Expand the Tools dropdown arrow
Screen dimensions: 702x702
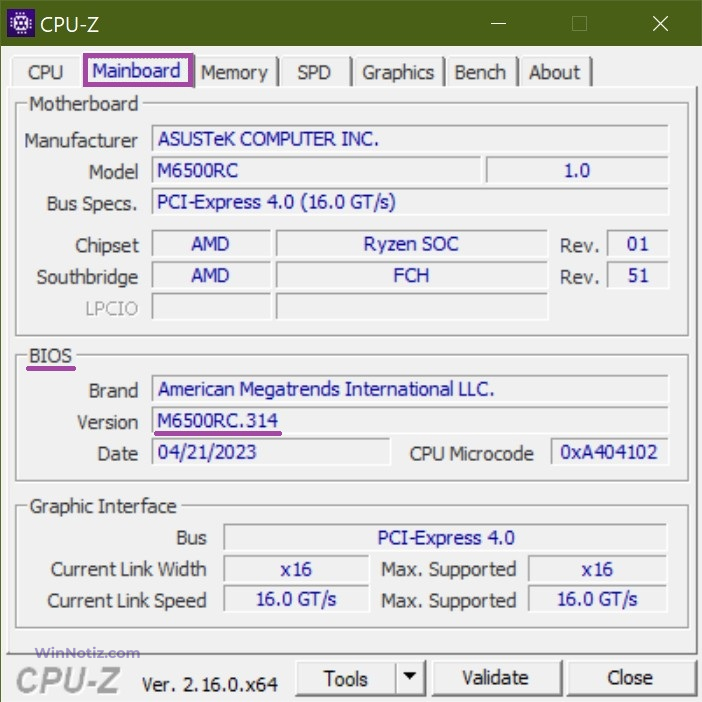pyautogui.click(x=408, y=678)
